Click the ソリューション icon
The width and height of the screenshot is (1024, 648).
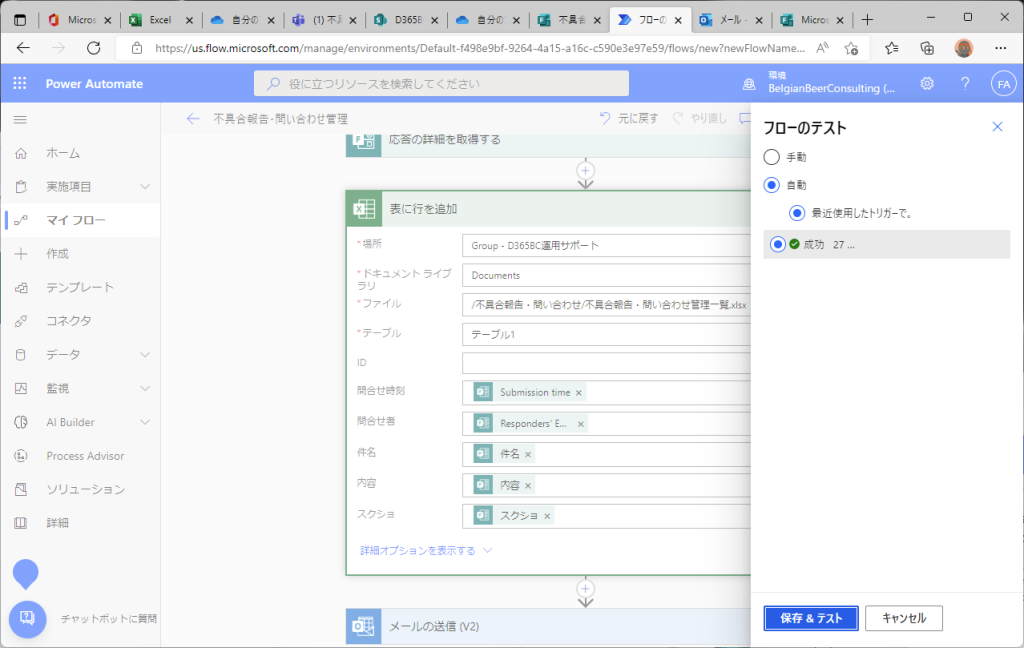point(21,489)
